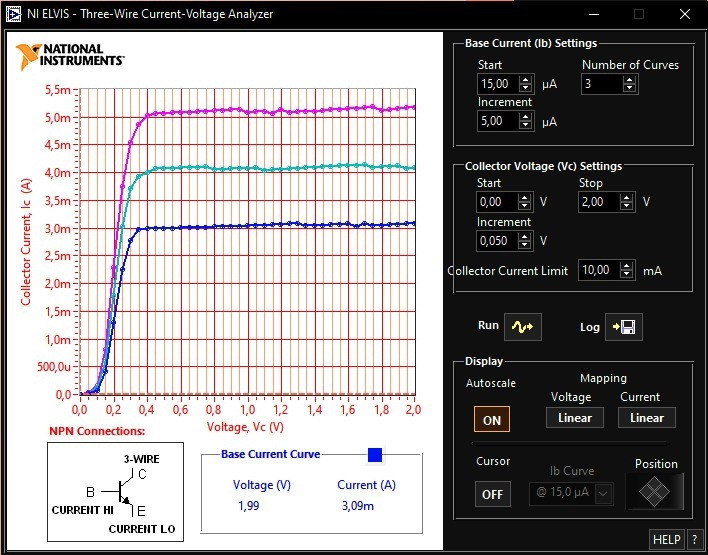The image size is (708, 555).
Task: Toggle the Cursor OFF button
Action: [493, 494]
